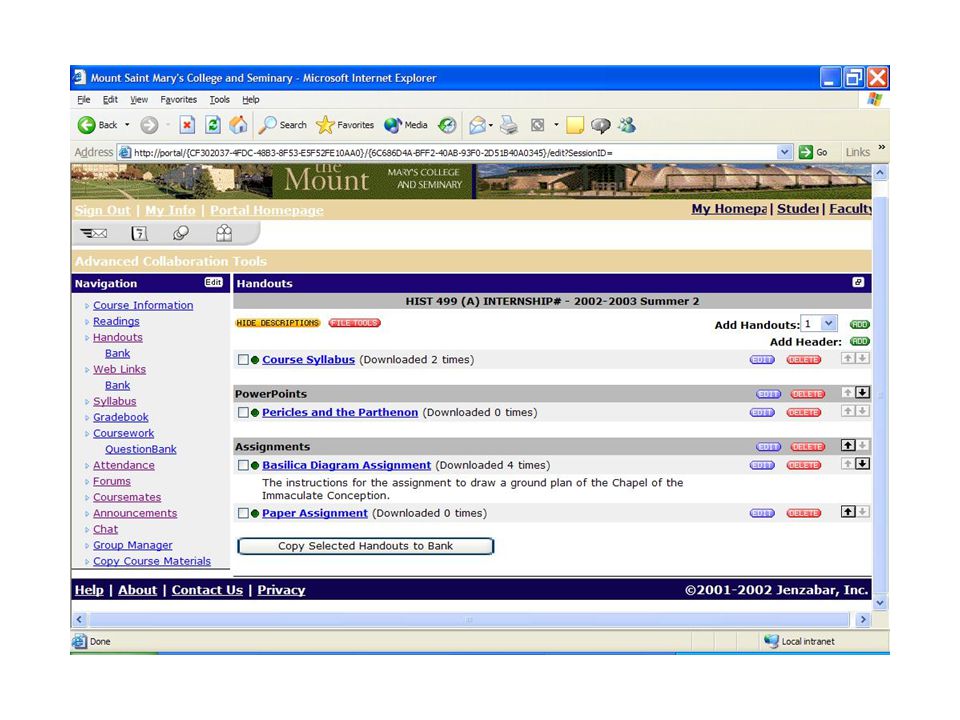The height and width of the screenshot is (720, 960).
Task: Open the Back button history dropdown
Action: click(x=127, y=125)
